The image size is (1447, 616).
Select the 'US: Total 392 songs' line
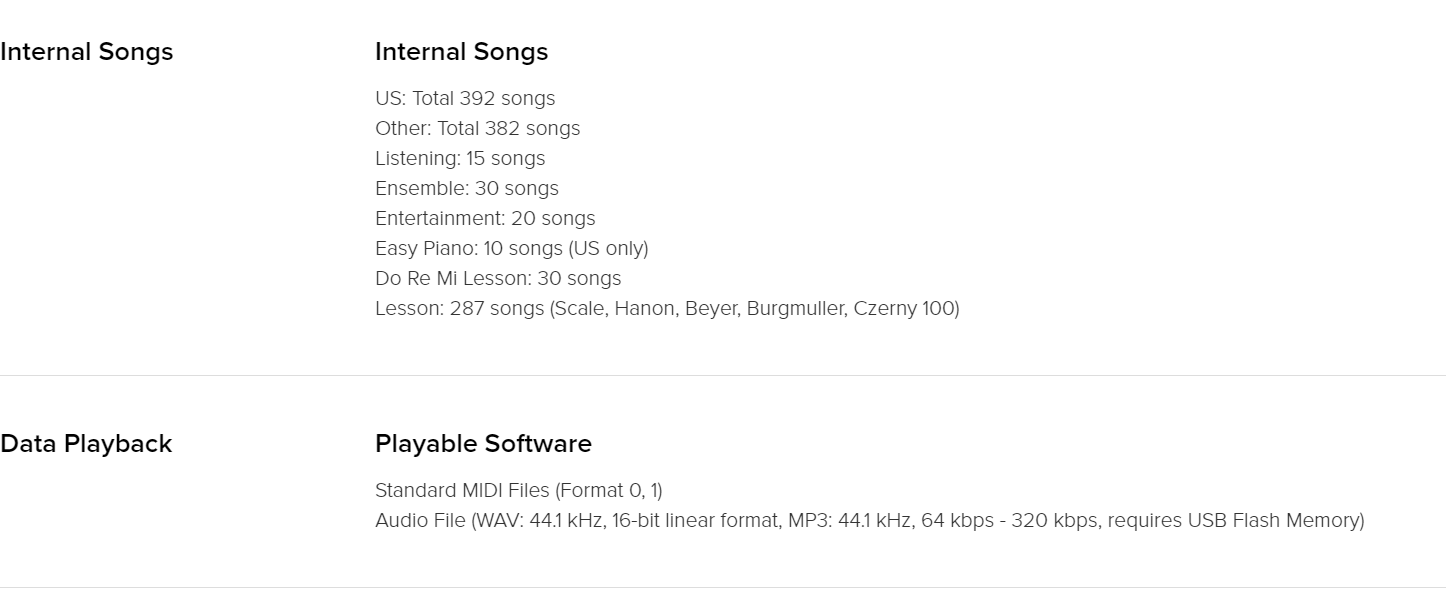(x=465, y=98)
